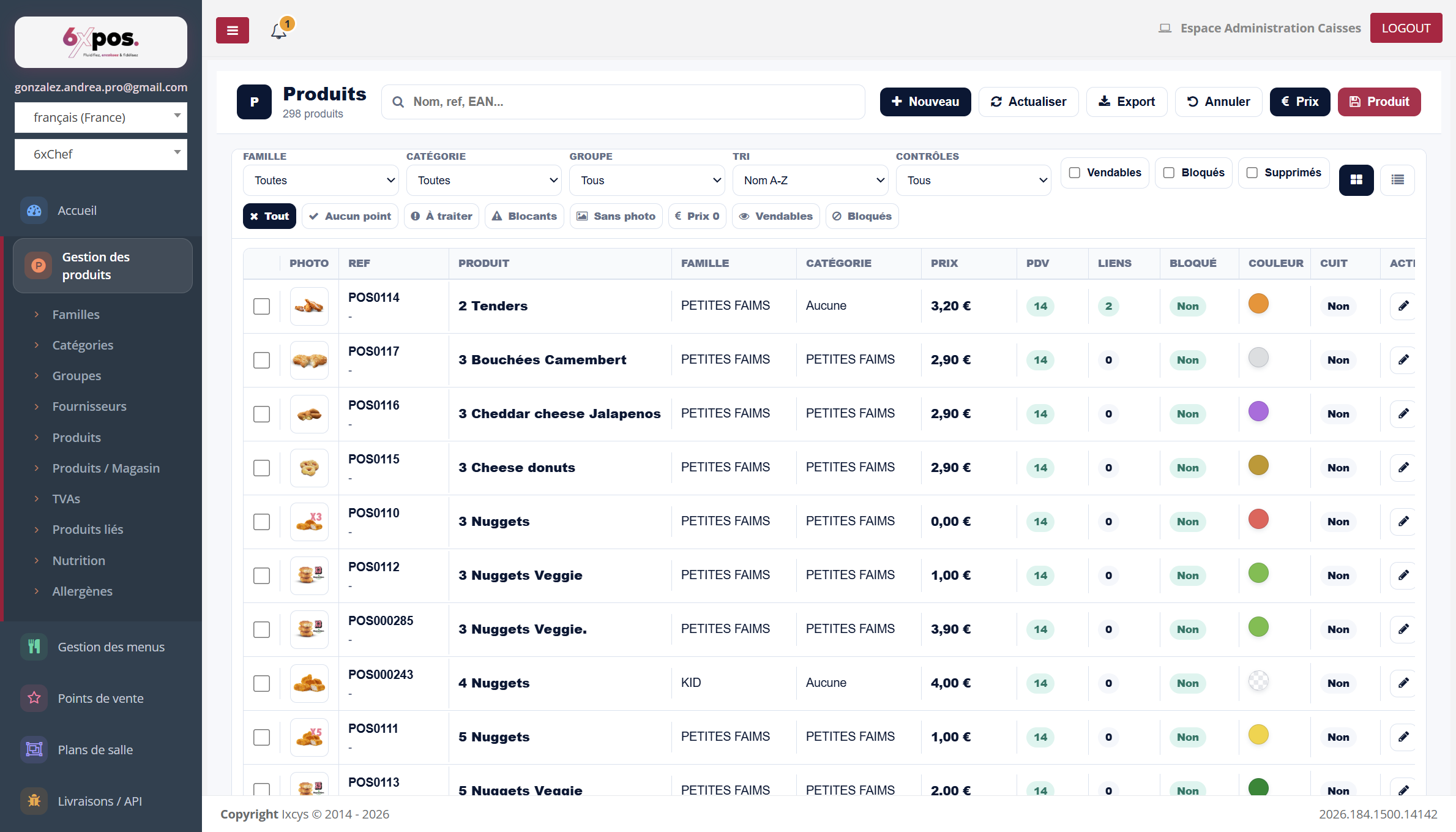Image resolution: width=1456 pixels, height=832 pixels.
Task: Open the notification bell
Action: (279, 31)
